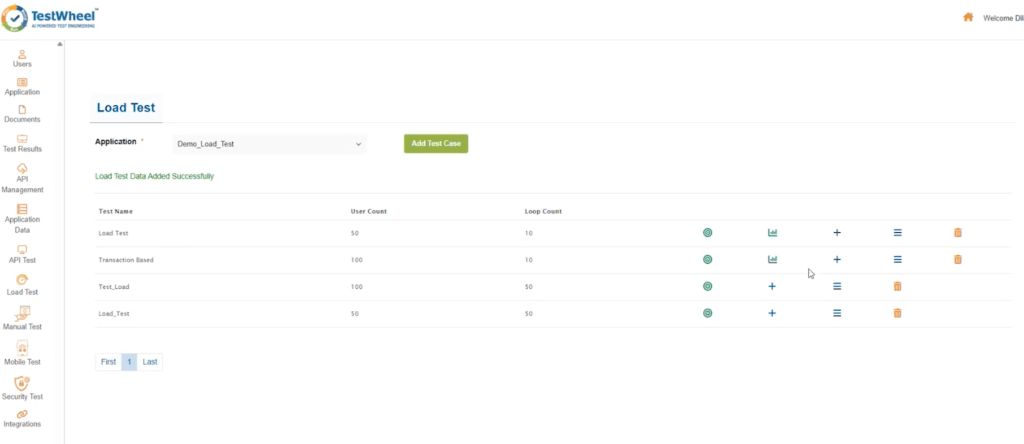Screen dimensions: 1024x444
Task: Click the home icon in header
Action: tap(968, 17)
